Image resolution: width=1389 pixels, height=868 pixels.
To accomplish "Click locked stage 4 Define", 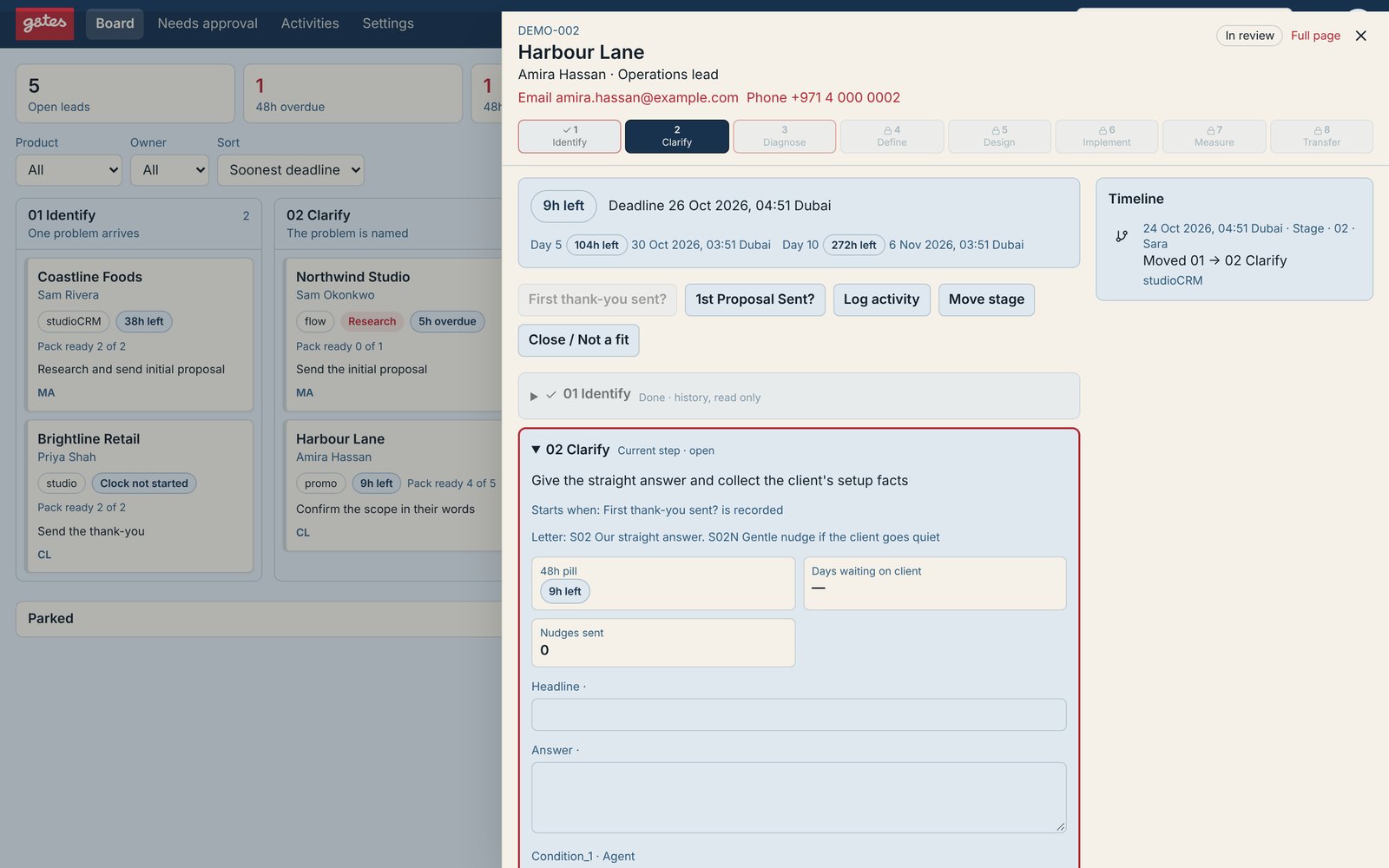I will [x=892, y=136].
